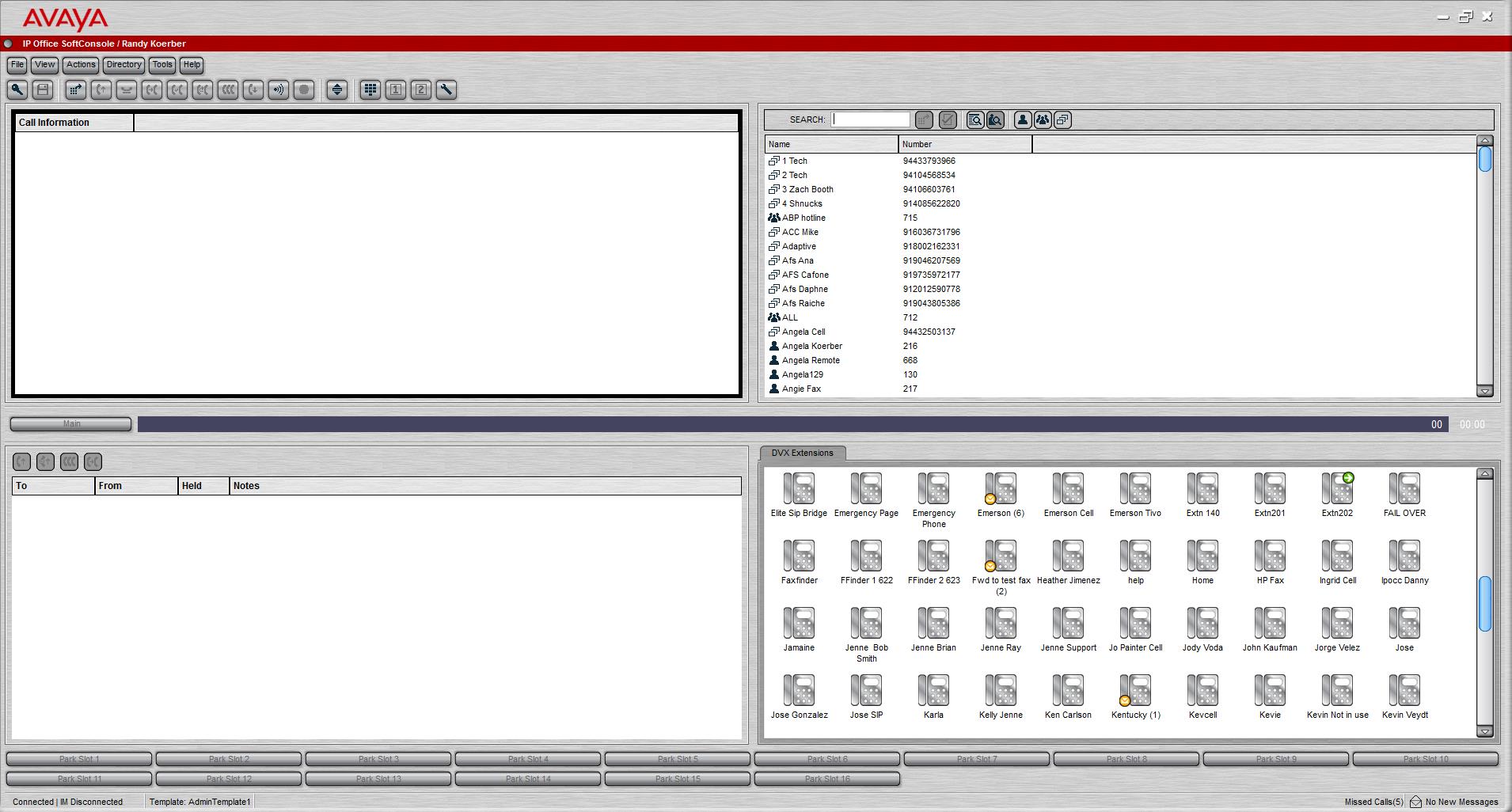The height and width of the screenshot is (812, 1512).
Task: Click the key (login) toolbar icon
Action: coord(17,90)
